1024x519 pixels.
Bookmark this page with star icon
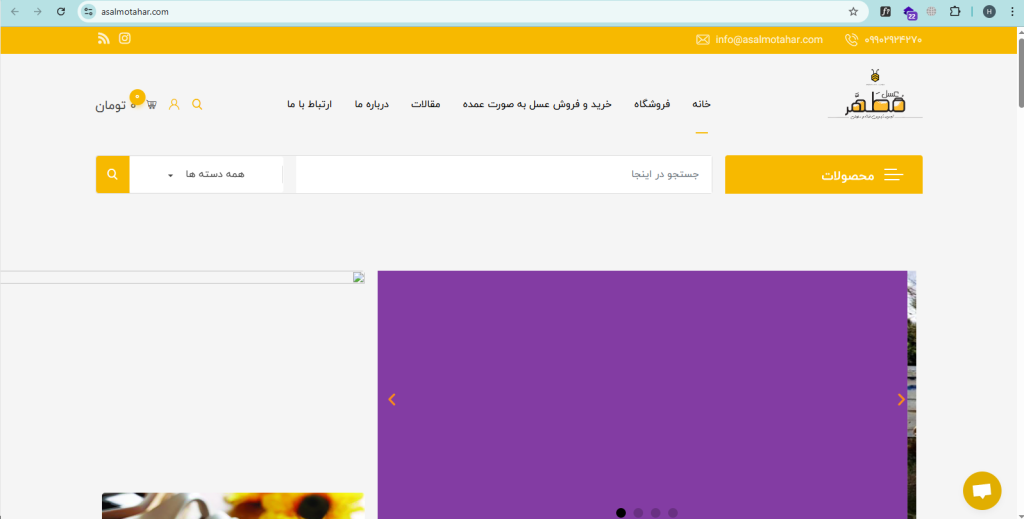click(853, 12)
